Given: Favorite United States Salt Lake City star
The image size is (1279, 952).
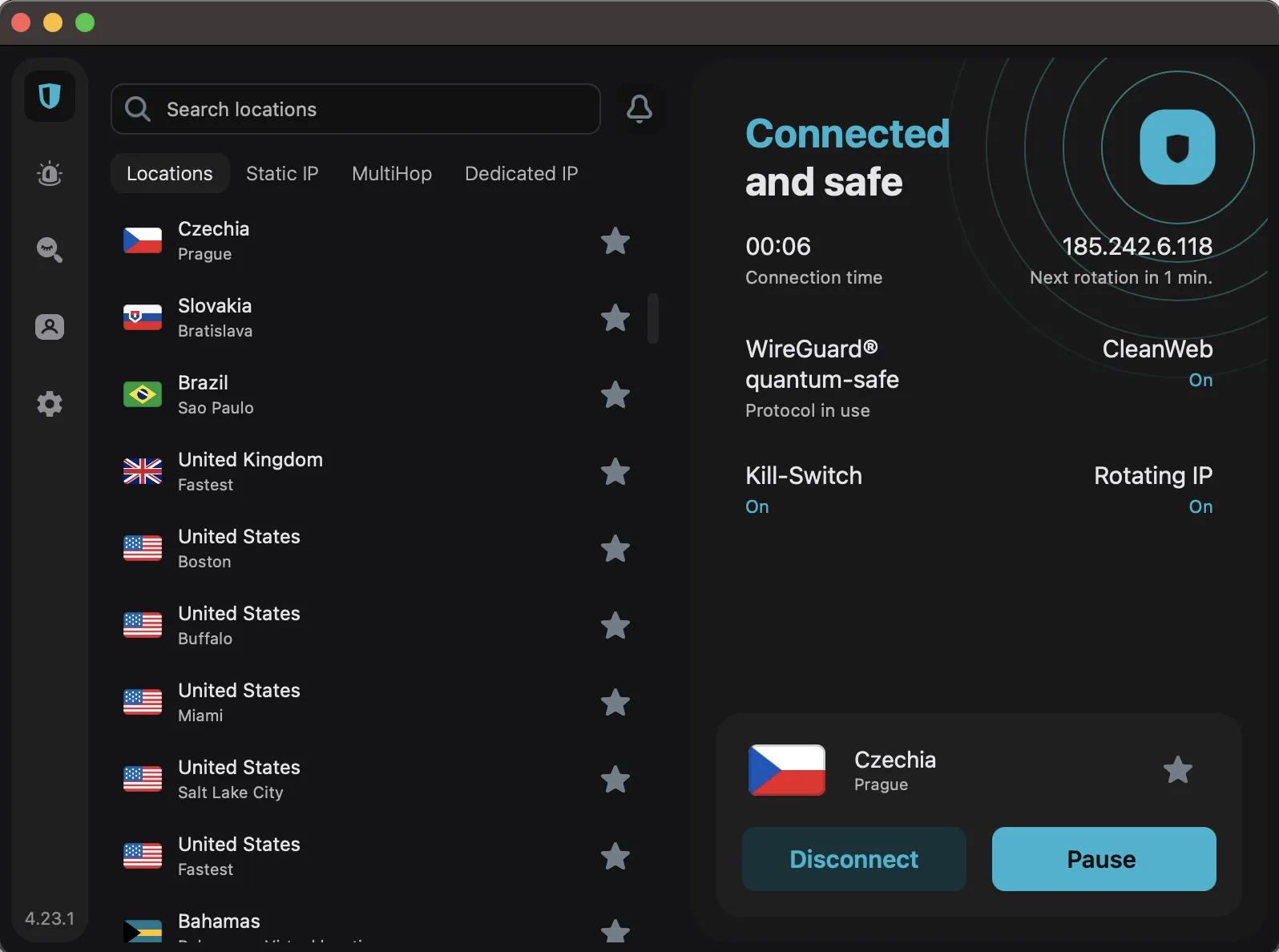Looking at the screenshot, I should click(x=615, y=779).
